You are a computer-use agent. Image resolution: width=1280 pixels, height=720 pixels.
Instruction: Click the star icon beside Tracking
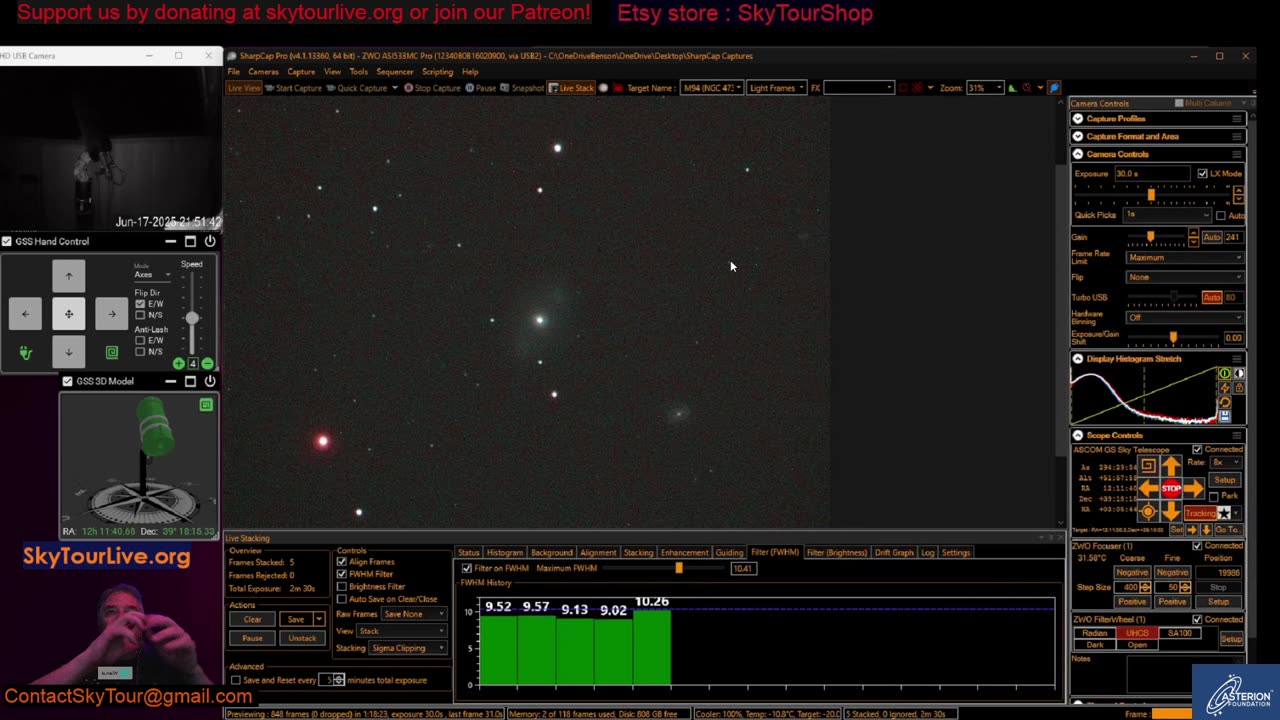1223,513
